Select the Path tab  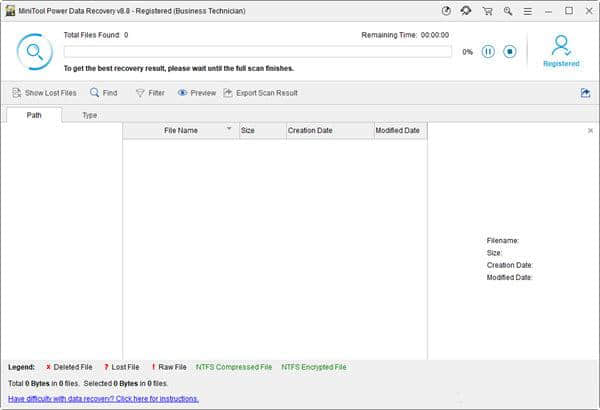point(34,115)
